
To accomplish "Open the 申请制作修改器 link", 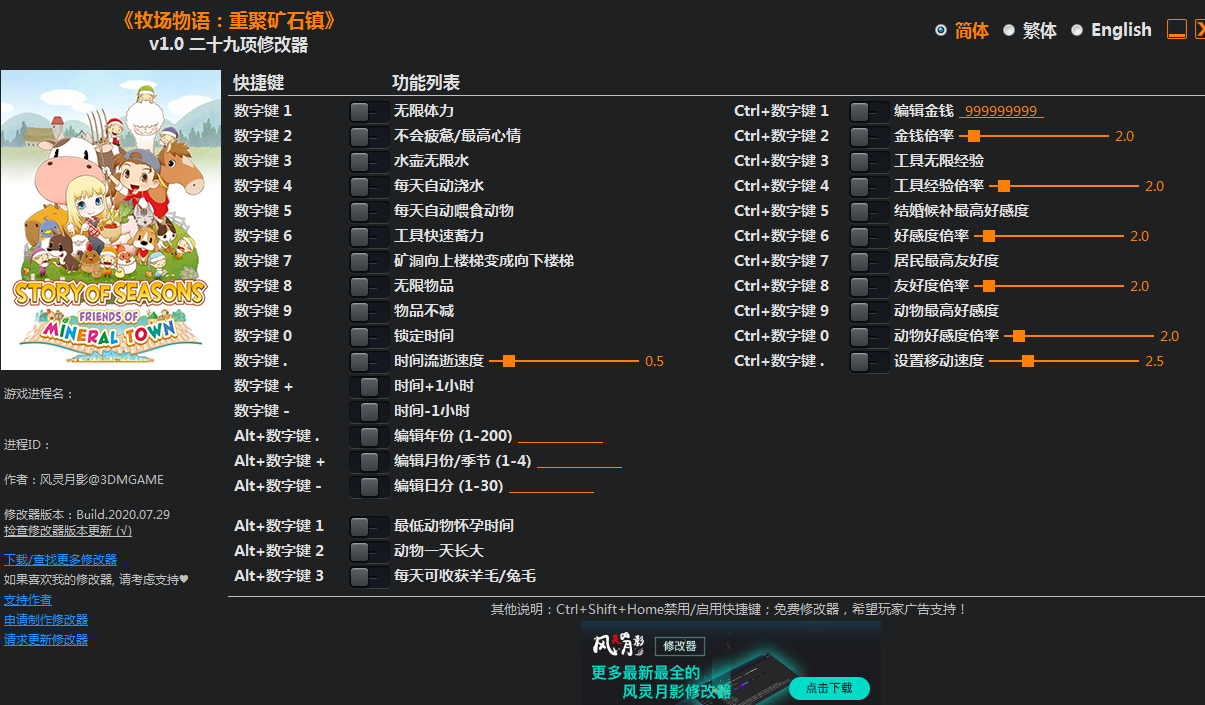I will [46, 620].
